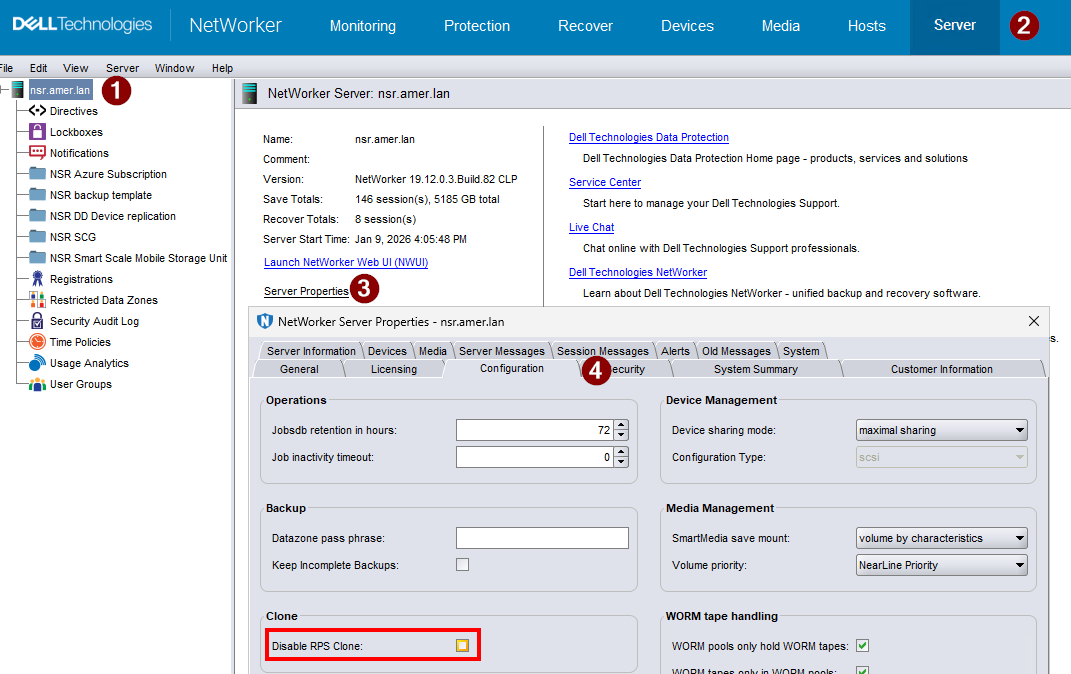This screenshot has height=674, width=1071.
Task: Click the Security Audit Log padlock icon
Action: (x=37, y=321)
